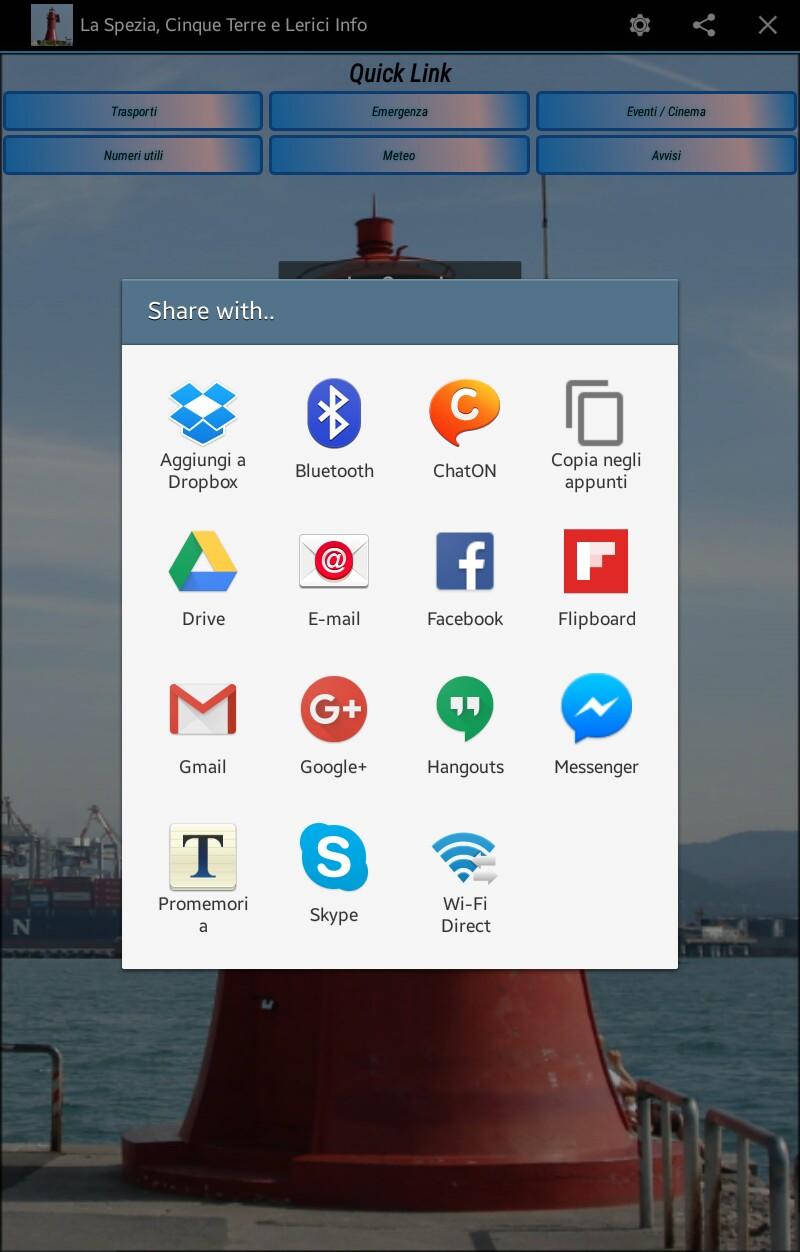Screen dimensions: 800x1252
Task: Click the app title 'La Spezia, Cinque Terre e Lerici Info'
Action: (223, 25)
